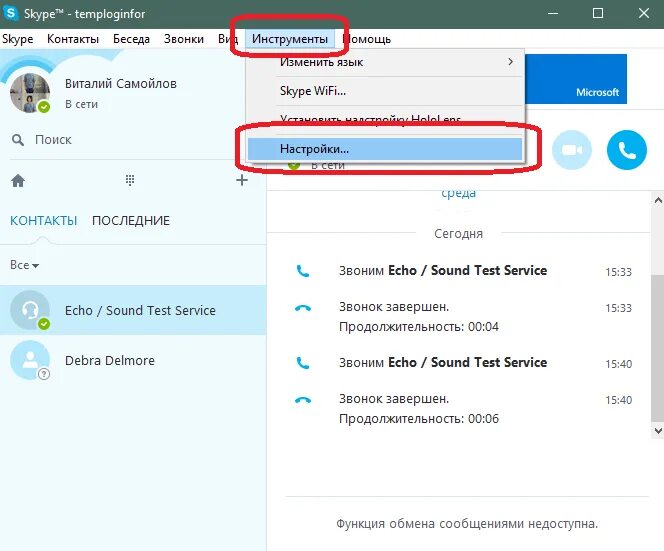This screenshot has height=551, width=664.
Task: Click Звоним Echo entry at 15:33
Action: [x=443, y=271]
